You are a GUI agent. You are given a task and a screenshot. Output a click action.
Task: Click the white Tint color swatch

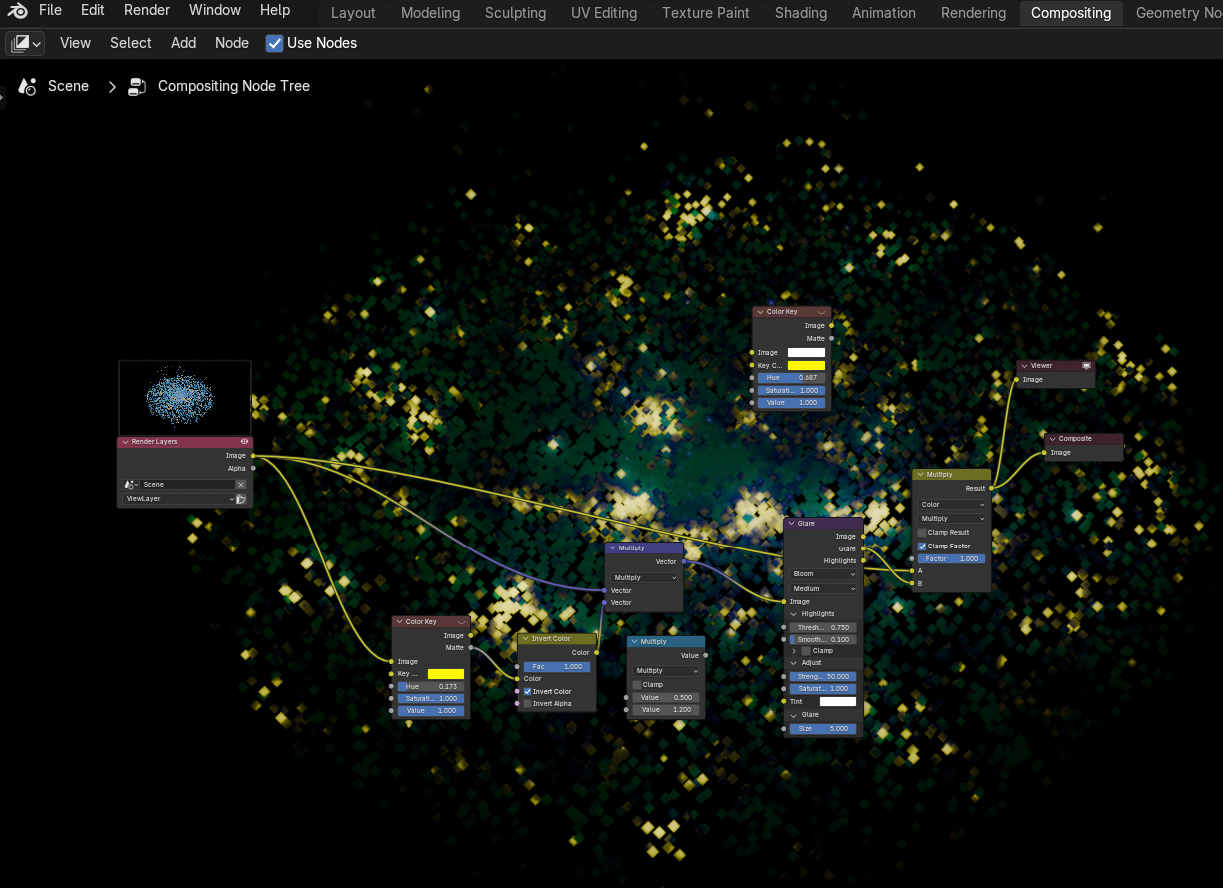[837, 701]
